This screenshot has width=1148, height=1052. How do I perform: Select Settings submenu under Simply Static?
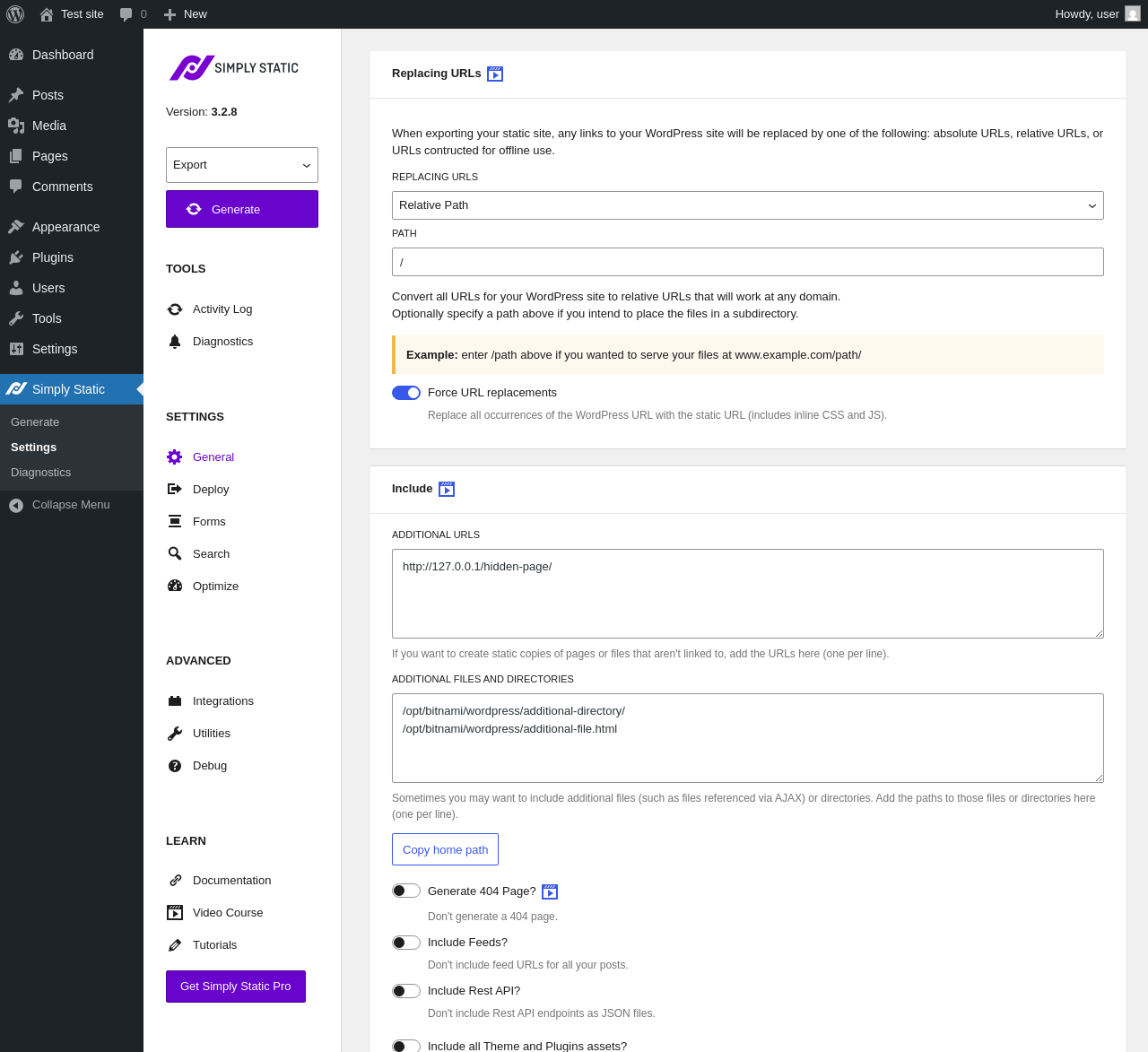[x=33, y=448]
